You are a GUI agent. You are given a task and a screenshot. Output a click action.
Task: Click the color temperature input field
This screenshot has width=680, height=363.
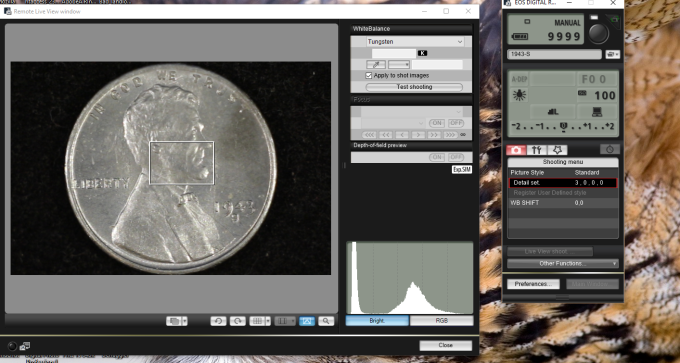point(394,53)
